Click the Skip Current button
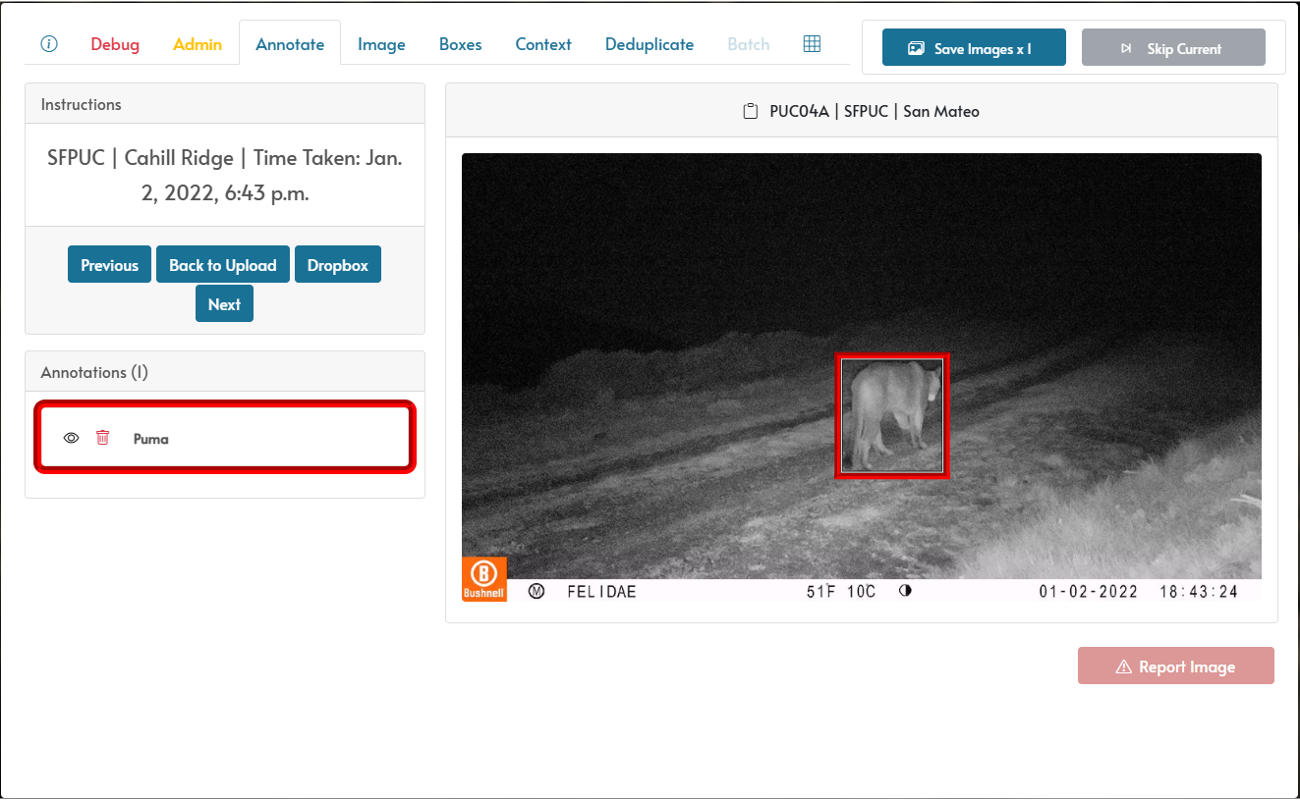This screenshot has height=800, width=1300. tap(1173, 48)
